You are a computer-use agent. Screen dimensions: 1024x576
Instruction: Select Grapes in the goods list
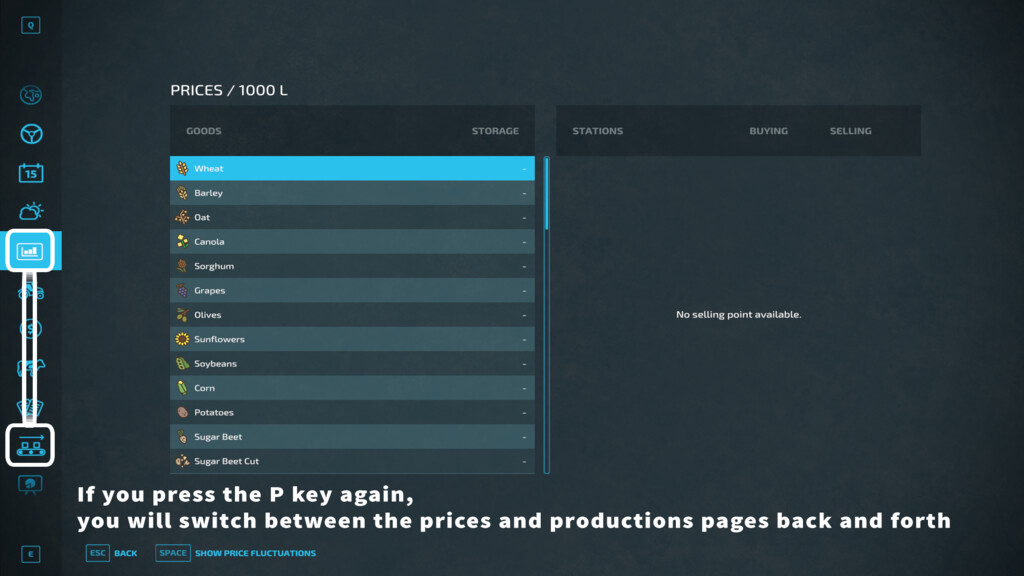click(351, 291)
